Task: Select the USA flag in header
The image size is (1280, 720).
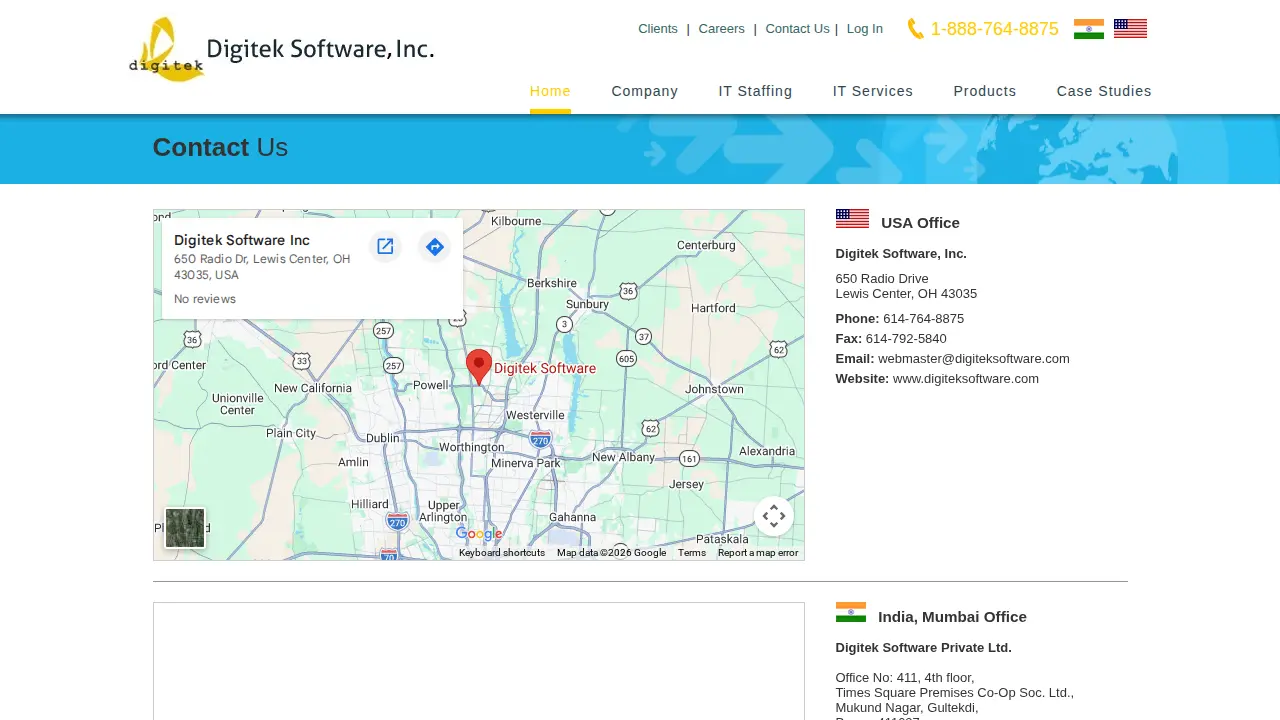Action: (x=1130, y=29)
